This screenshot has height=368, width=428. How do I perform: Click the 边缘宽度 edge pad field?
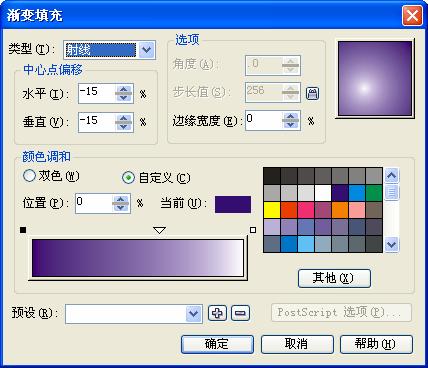pyautogui.click(x=264, y=120)
